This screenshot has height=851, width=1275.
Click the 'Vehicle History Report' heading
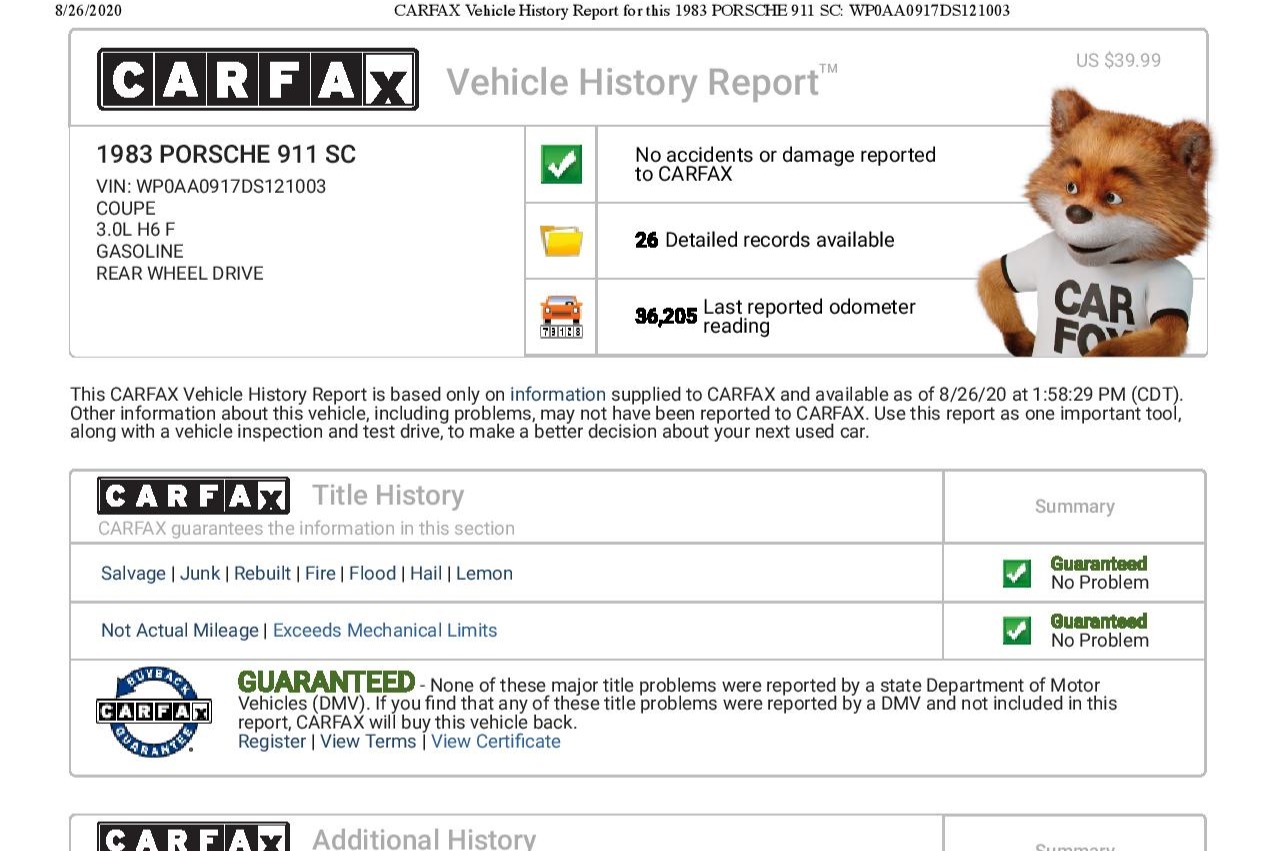642,82
